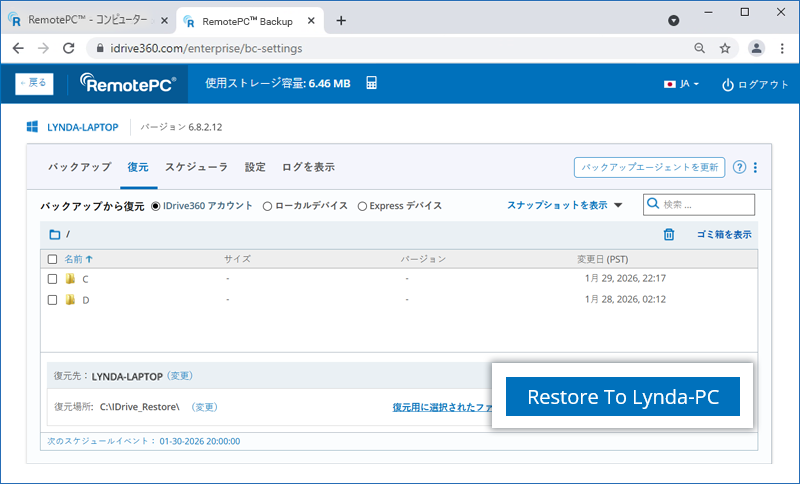Click the ゴミ箱を表示 link
The height and width of the screenshot is (484, 800).
pyautogui.click(x=724, y=235)
